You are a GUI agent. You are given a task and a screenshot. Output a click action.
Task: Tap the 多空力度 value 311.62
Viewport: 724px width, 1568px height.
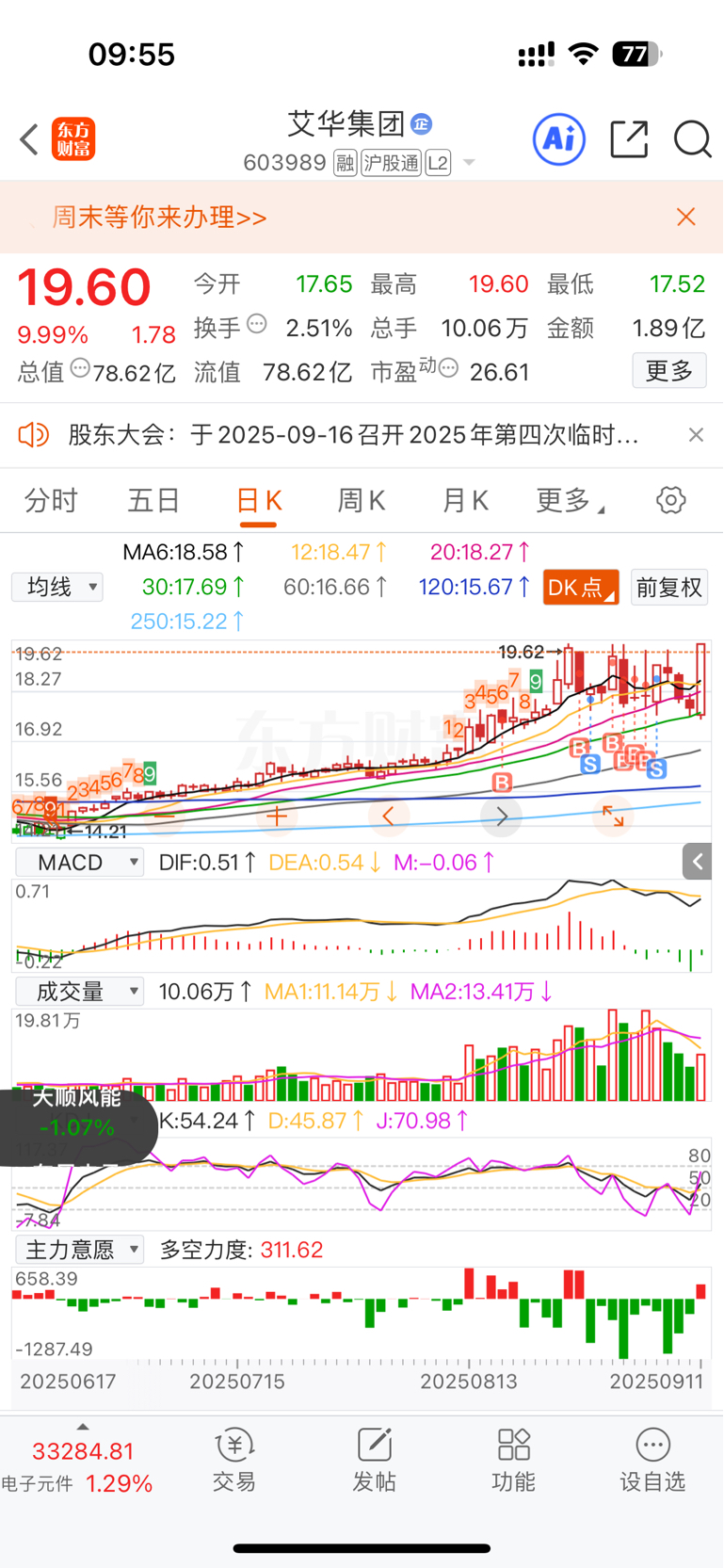(x=292, y=1250)
